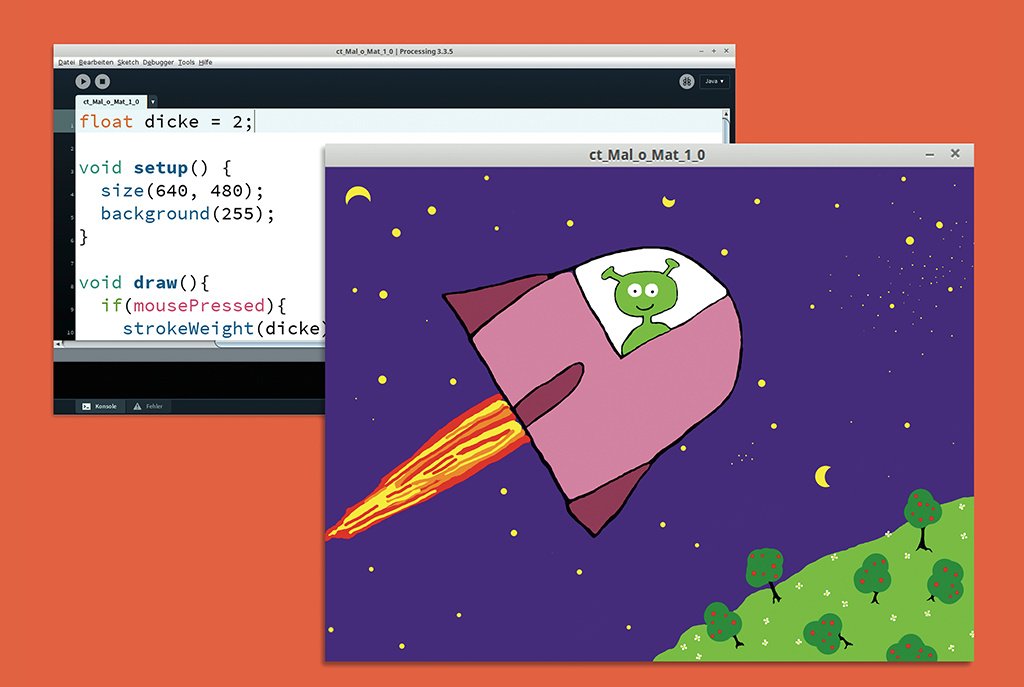Select the ct_Mal_o_Mat_1_0 sketch tab

pyautogui.click(x=109, y=101)
